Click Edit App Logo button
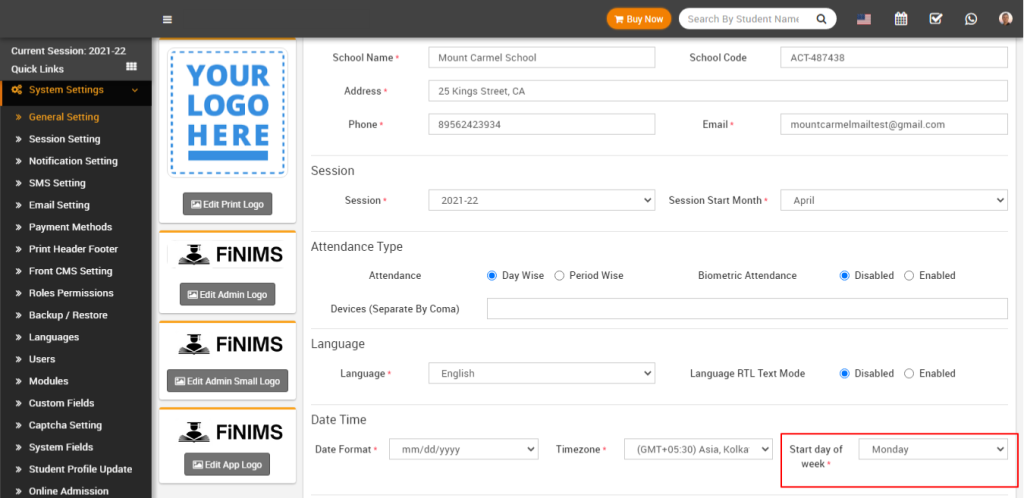This screenshot has width=1024, height=498. tap(227, 465)
